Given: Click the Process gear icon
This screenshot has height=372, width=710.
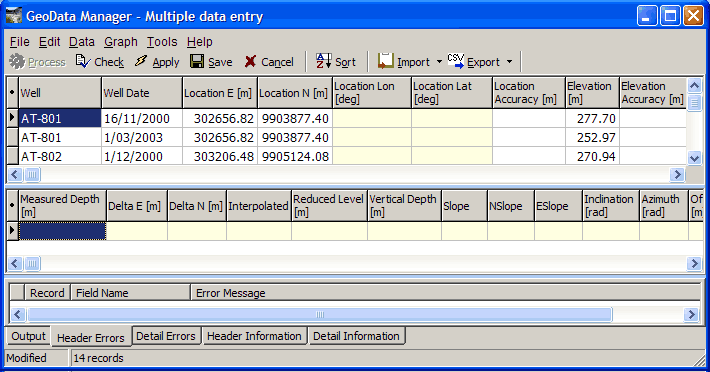Looking at the screenshot, I should [x=17, y=62].
